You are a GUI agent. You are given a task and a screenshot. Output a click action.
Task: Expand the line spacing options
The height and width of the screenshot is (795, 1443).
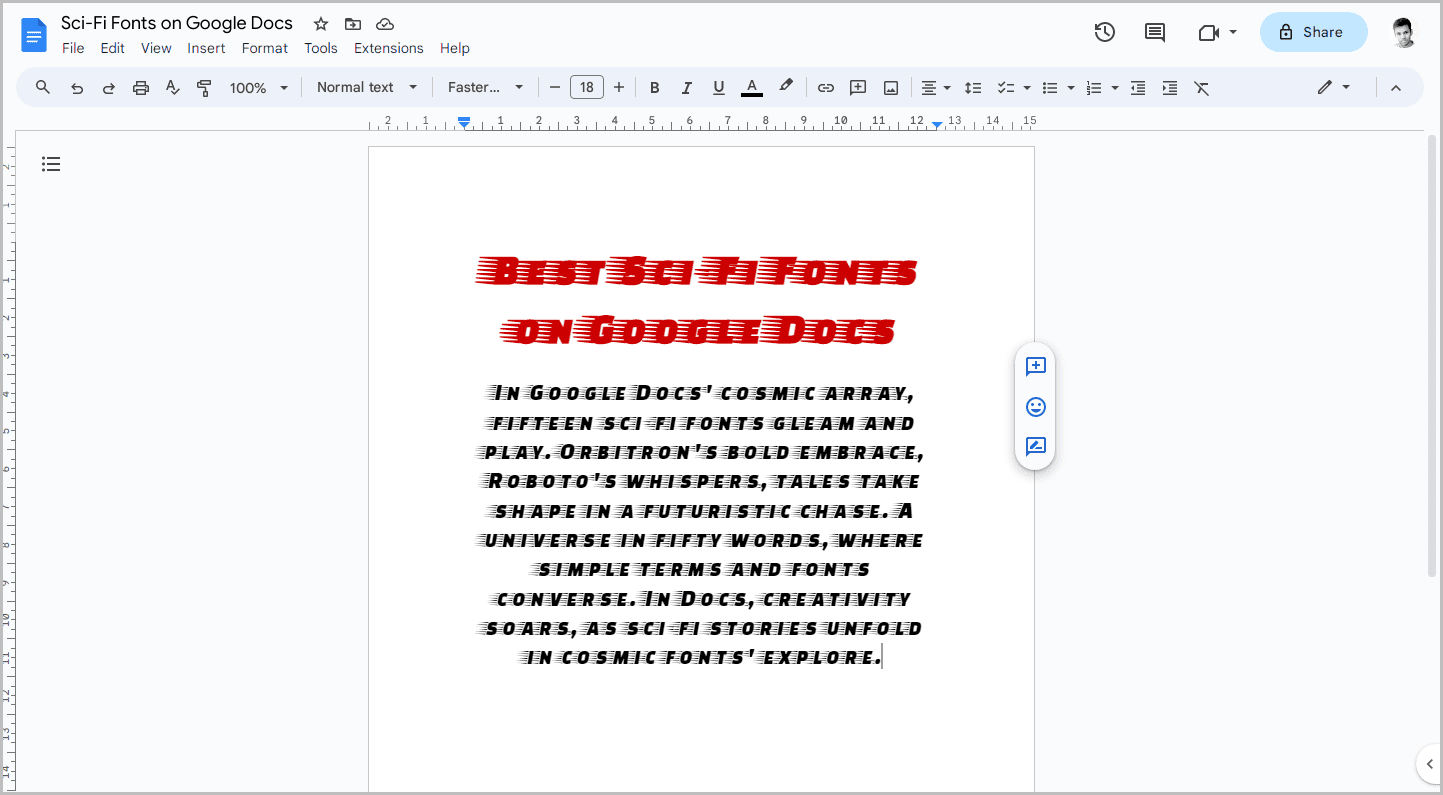[973, 87]
